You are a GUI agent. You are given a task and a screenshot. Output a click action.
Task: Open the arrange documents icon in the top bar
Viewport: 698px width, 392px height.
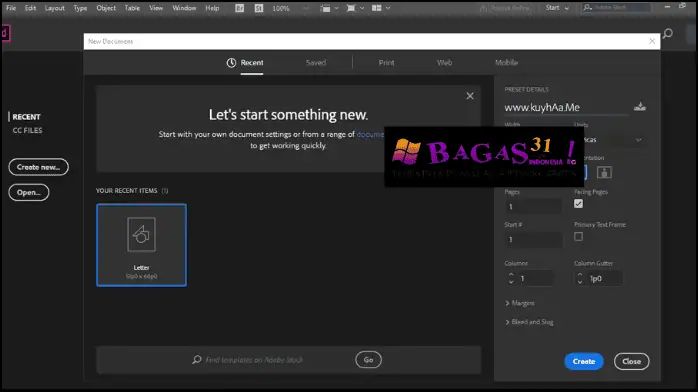[x=377, y=8]
